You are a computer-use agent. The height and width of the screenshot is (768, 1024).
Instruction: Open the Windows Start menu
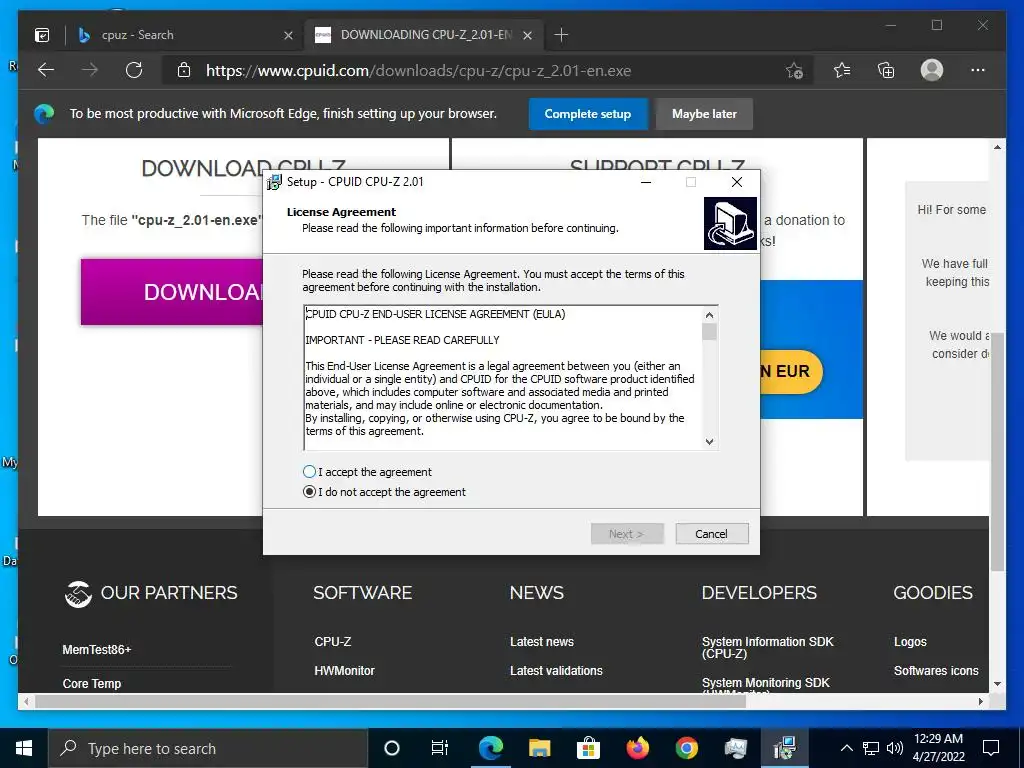24,748
